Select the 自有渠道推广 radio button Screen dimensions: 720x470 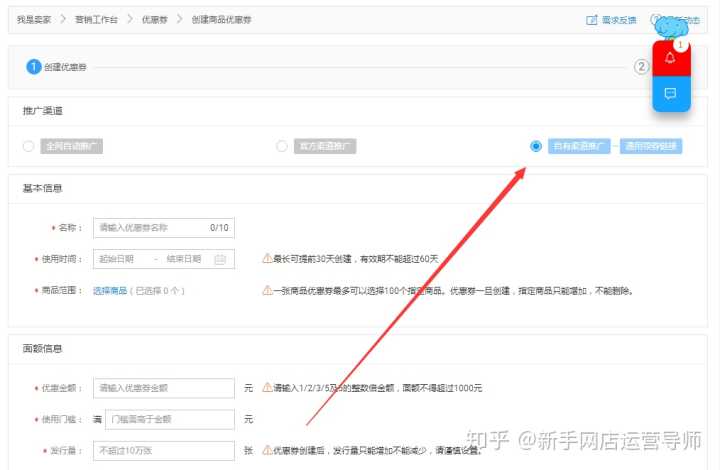[x=536, y=146]
